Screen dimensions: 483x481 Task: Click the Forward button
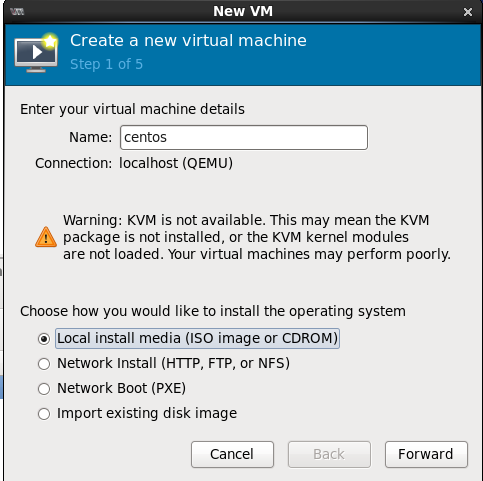point(426,454)
